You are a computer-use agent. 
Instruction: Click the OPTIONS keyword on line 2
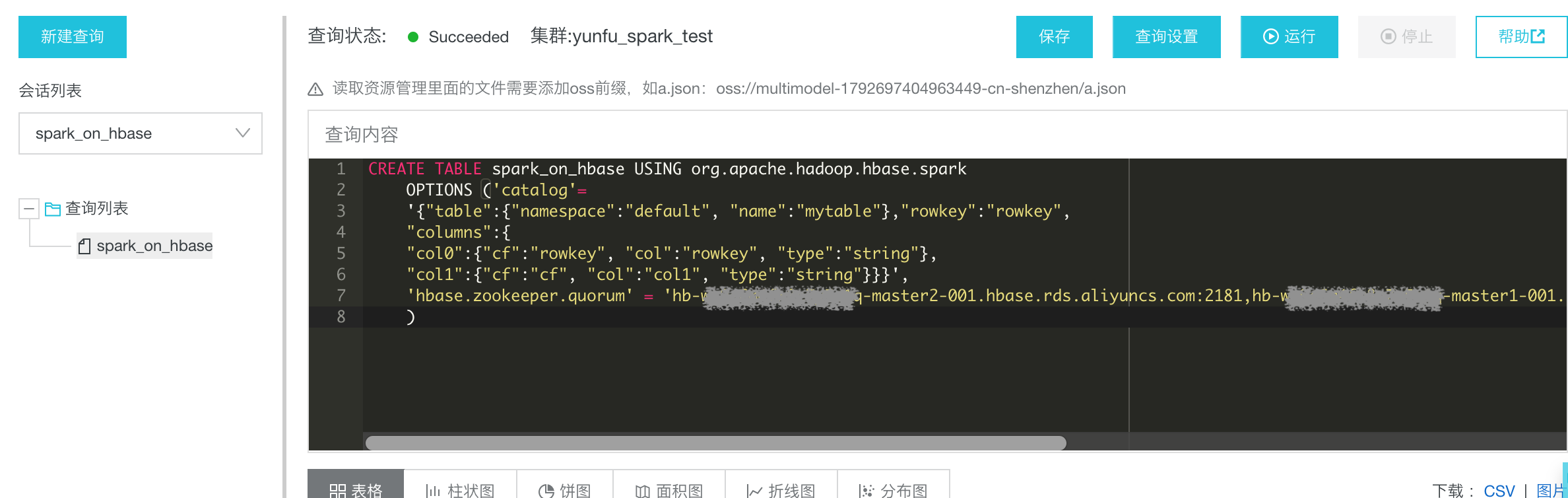tap(439, 190)
